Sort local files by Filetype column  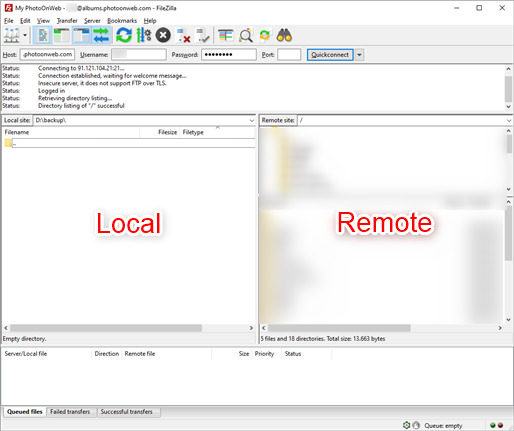217,132
